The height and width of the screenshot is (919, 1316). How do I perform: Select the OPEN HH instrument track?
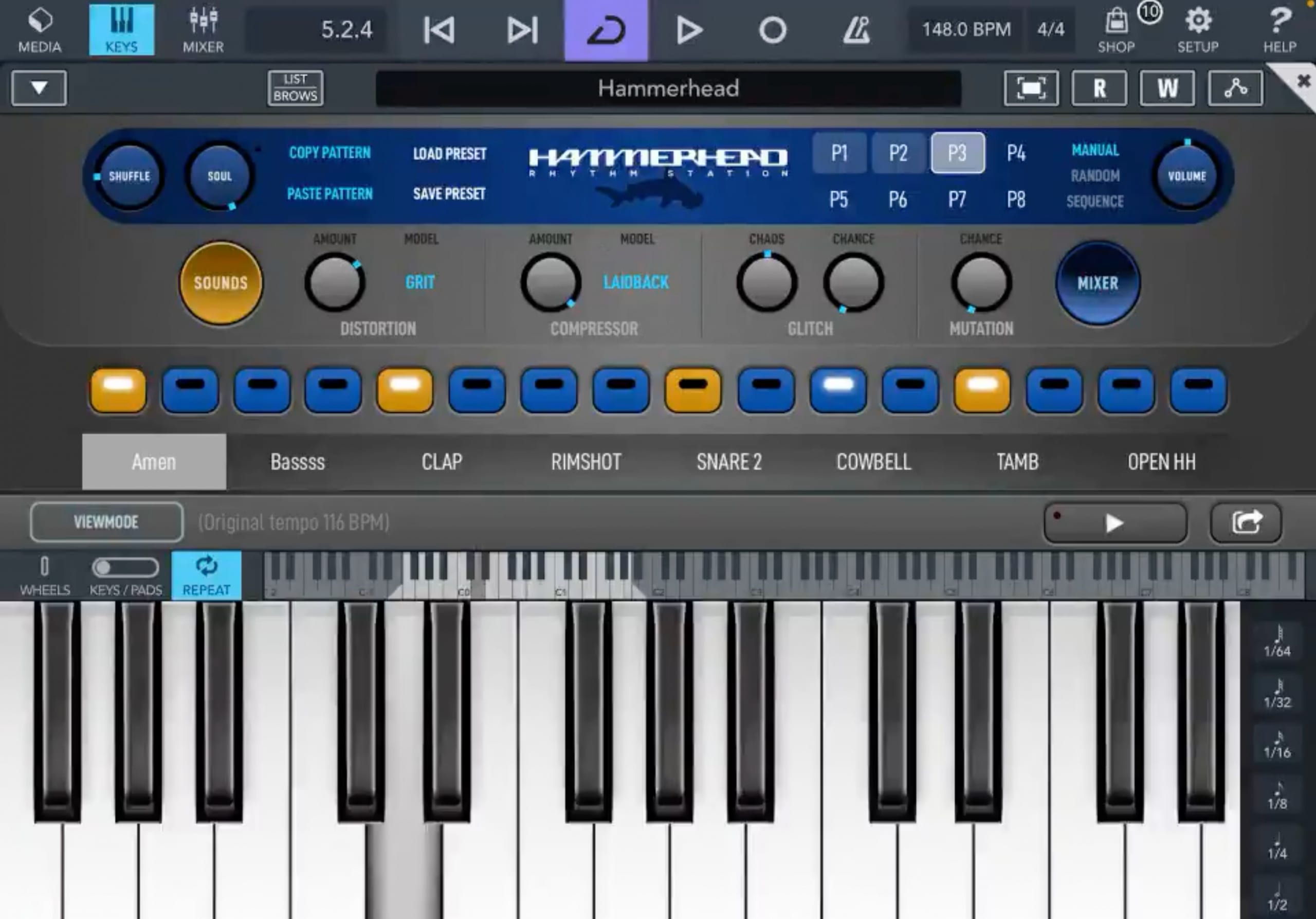click(x=1162, y=461)
